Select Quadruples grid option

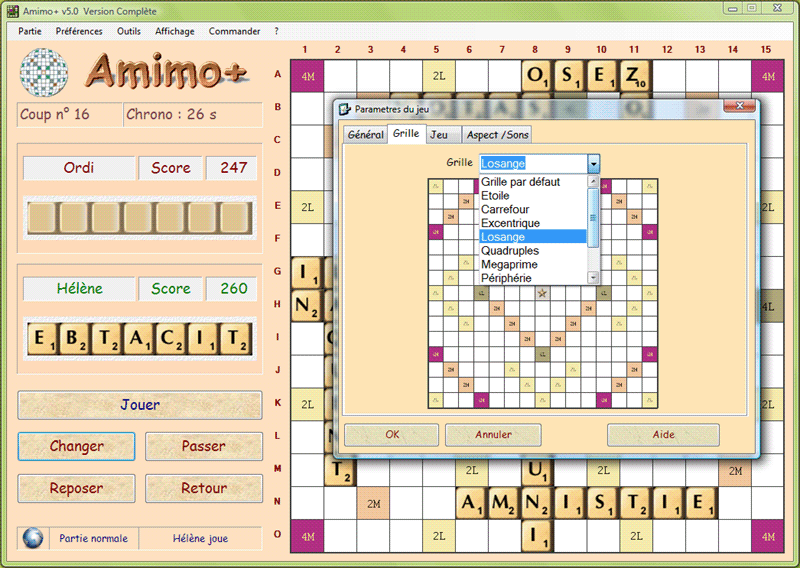[x=533, y=251]
